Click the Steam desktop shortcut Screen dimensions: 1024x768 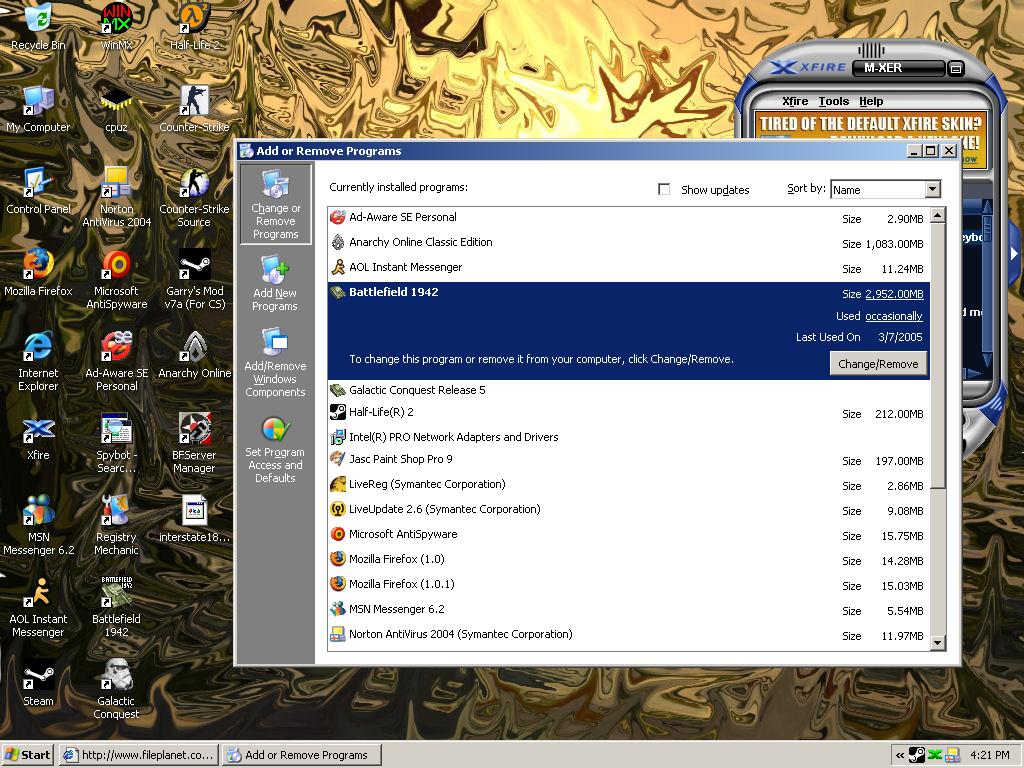(38, 682)
